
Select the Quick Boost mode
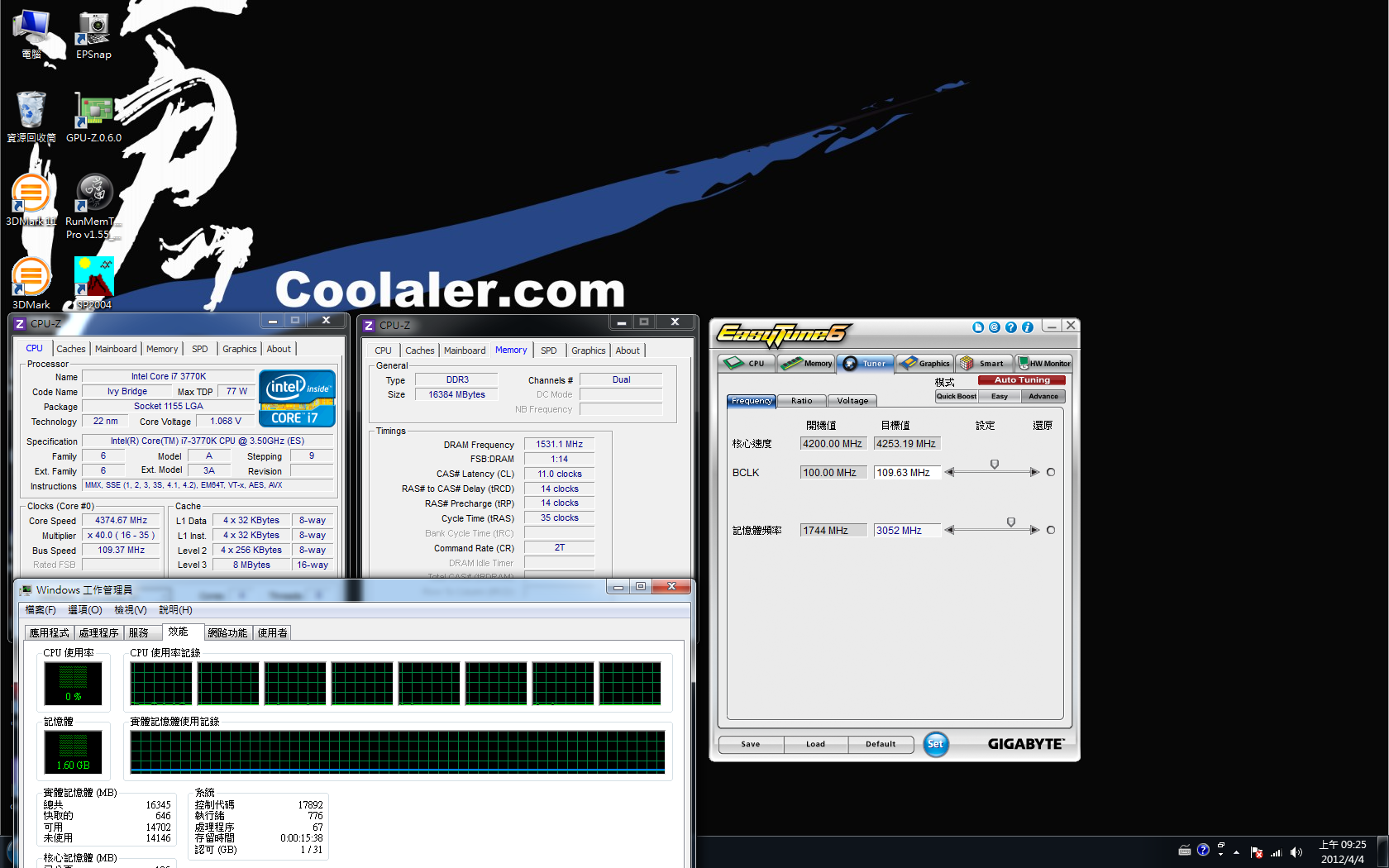coord(956,397)
